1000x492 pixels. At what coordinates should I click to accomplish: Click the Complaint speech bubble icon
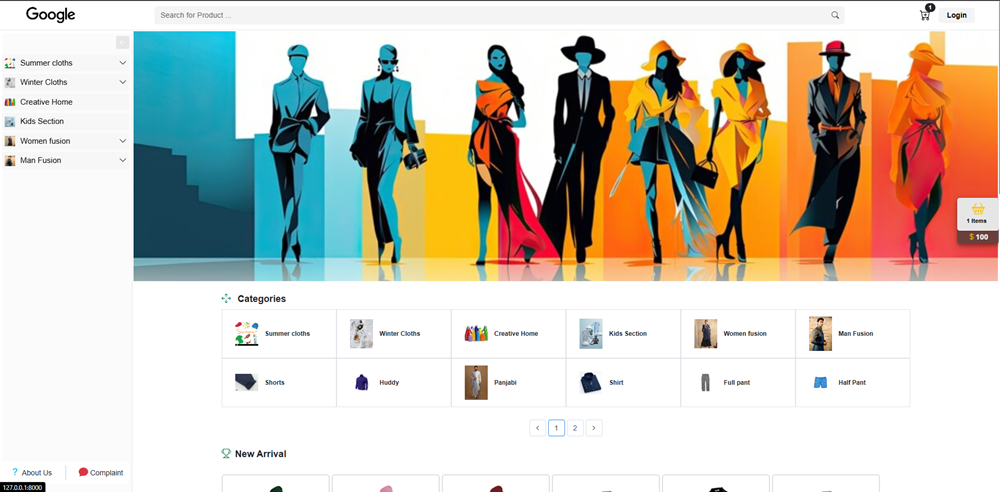[x=83, y=472]
